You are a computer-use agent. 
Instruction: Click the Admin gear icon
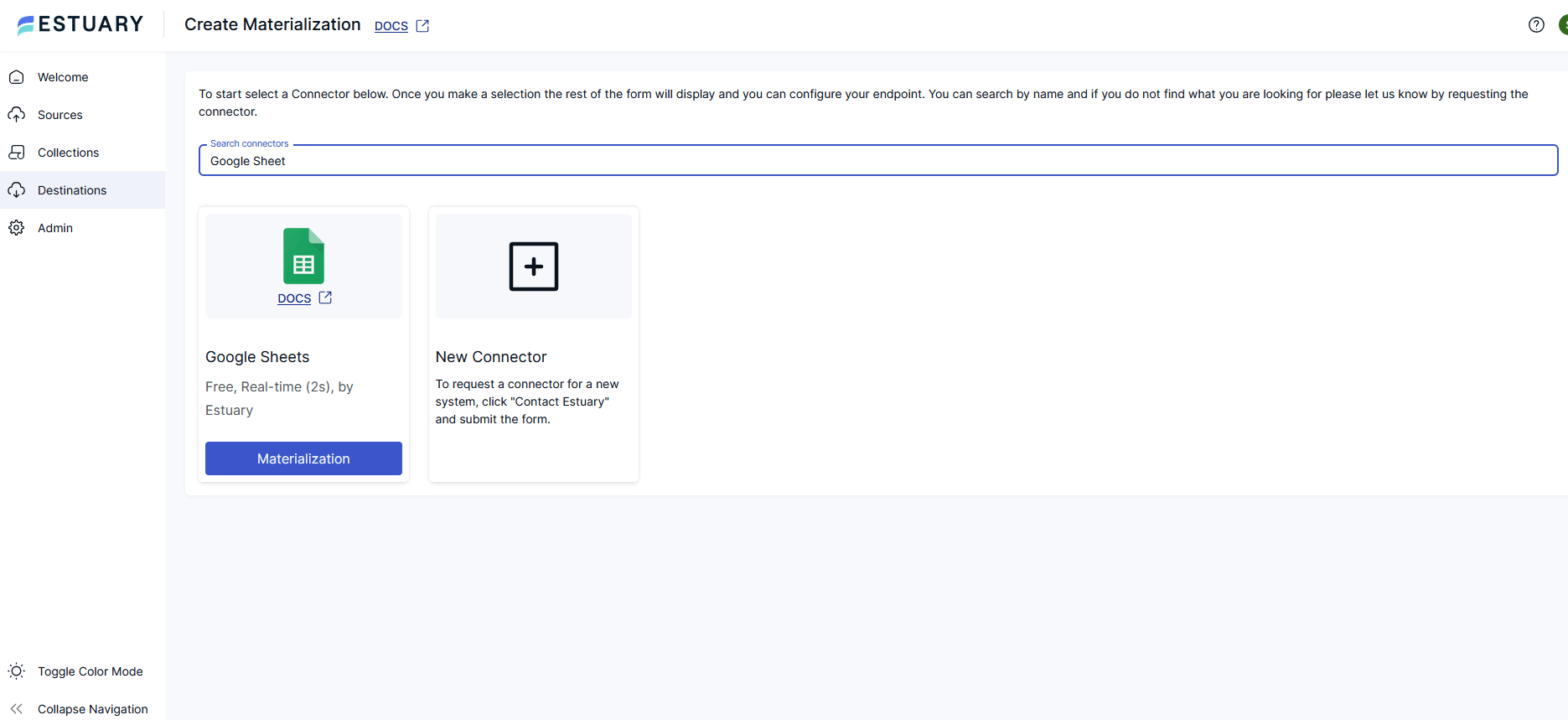point(16,228)
